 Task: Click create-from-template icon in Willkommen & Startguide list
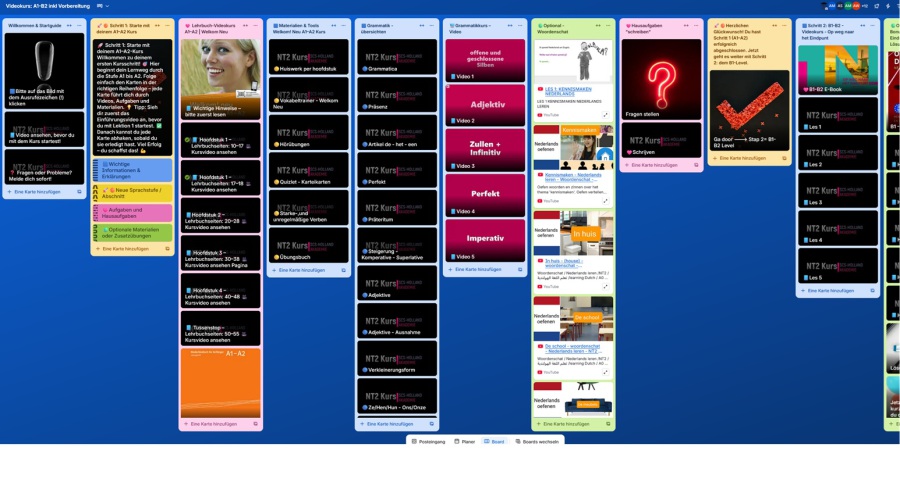(x=78, y=191)
